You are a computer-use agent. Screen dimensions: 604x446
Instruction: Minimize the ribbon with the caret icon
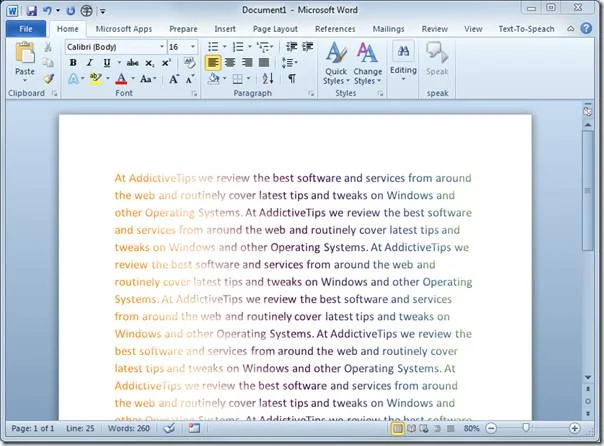click(x=570, y=29)
